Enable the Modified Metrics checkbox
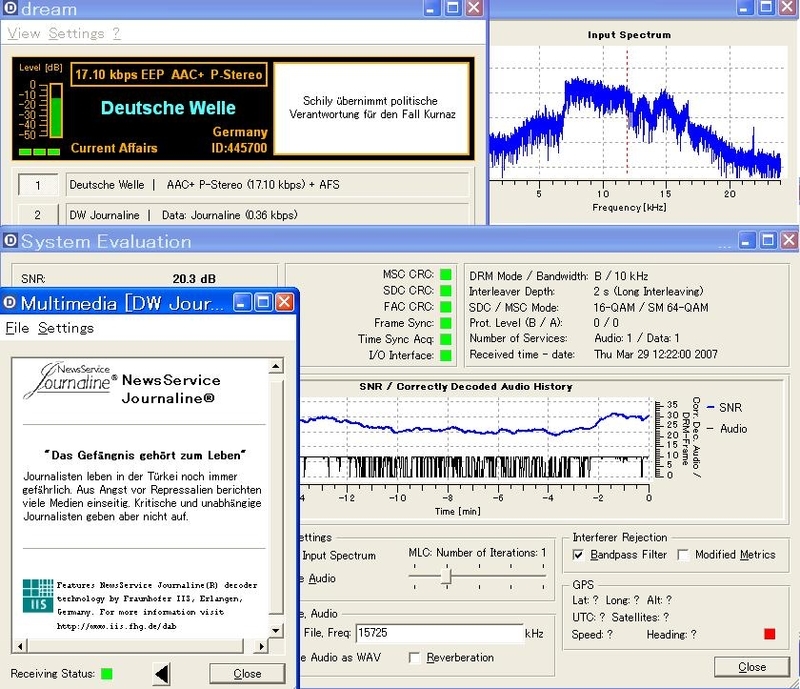Image resolution: width=800 pixels, height=689 pixels. coord(683,555)
